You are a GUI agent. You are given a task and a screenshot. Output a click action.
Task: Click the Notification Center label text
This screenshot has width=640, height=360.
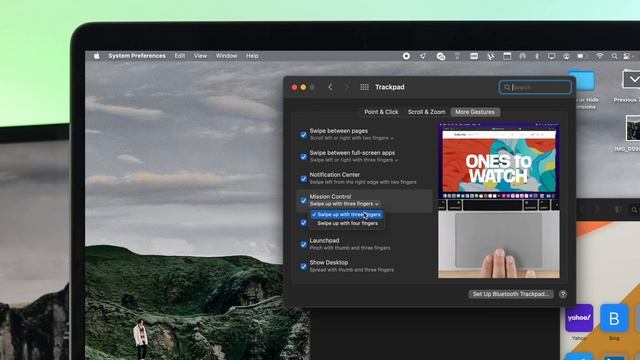pyautogui.click(x=334, y=175)
